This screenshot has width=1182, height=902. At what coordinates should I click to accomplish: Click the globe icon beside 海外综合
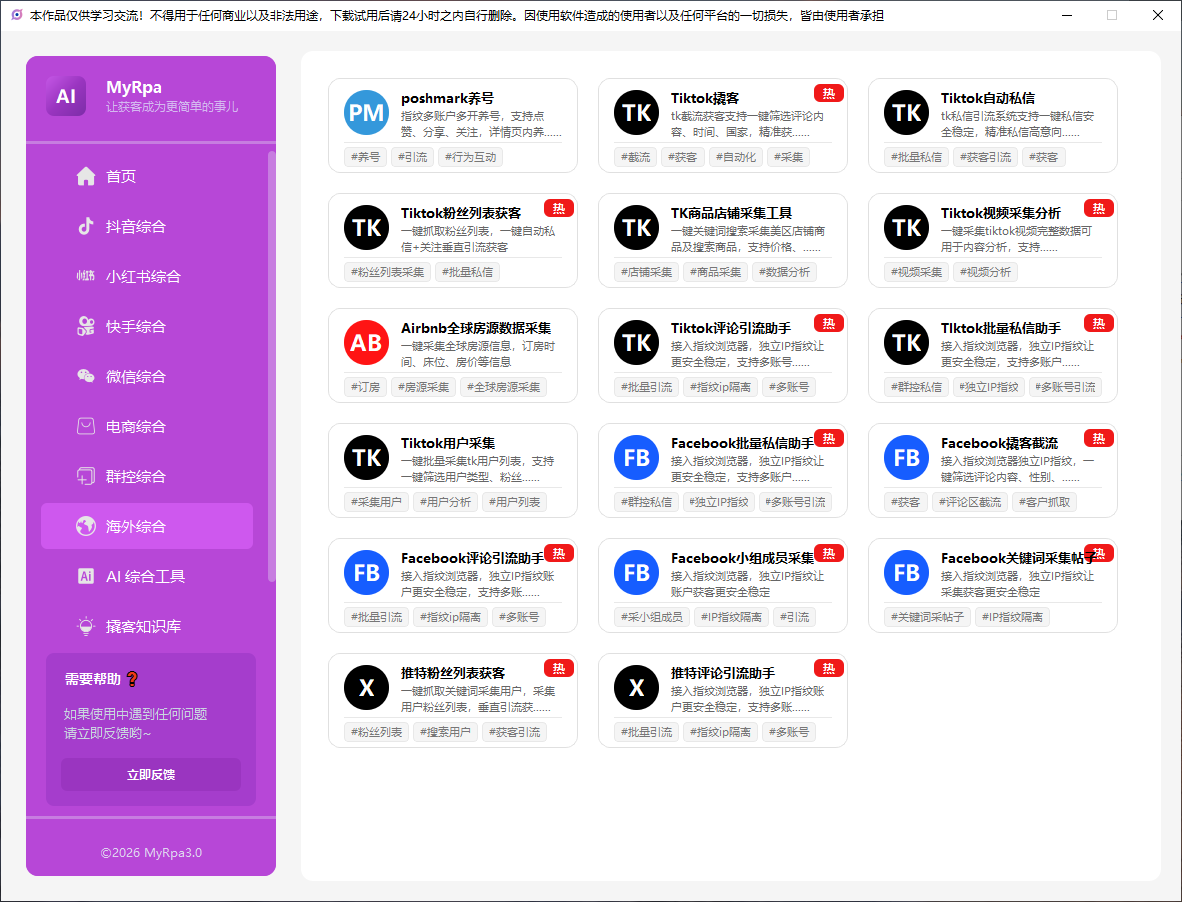(86, 526)
